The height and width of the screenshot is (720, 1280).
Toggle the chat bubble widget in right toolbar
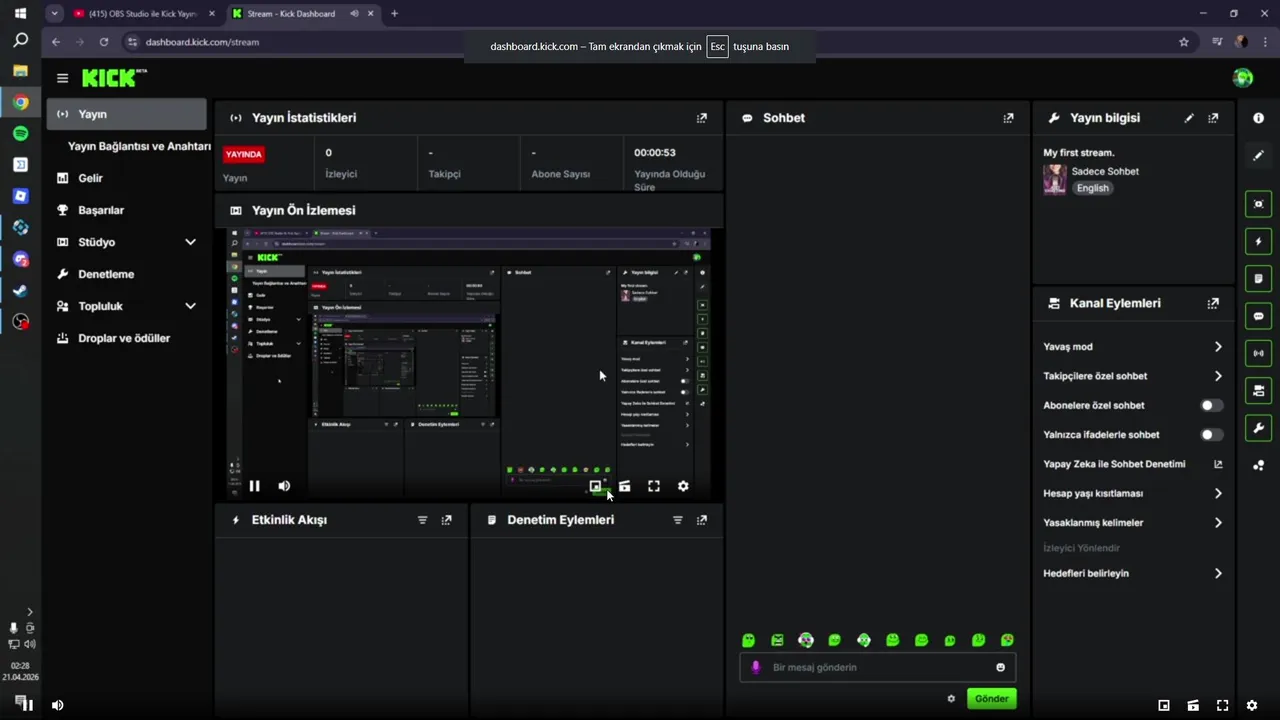point(1258,316)
